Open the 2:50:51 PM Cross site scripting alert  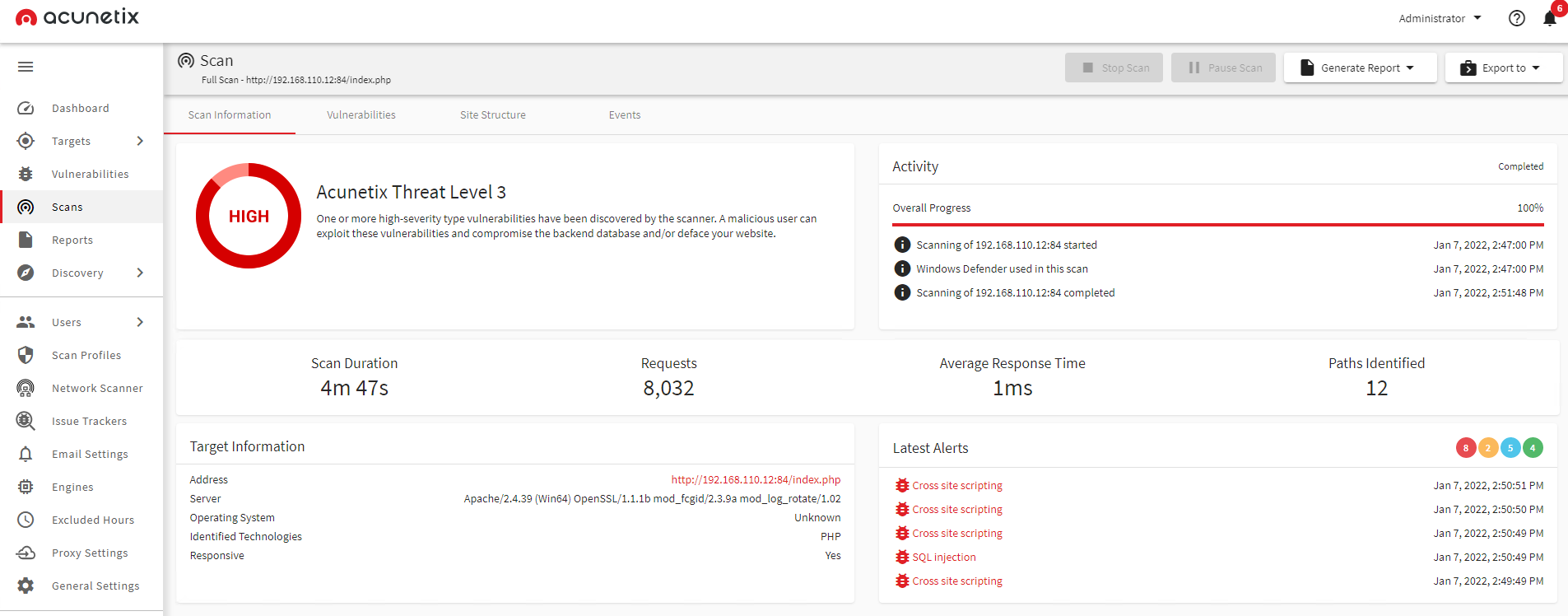coord(957,486)
